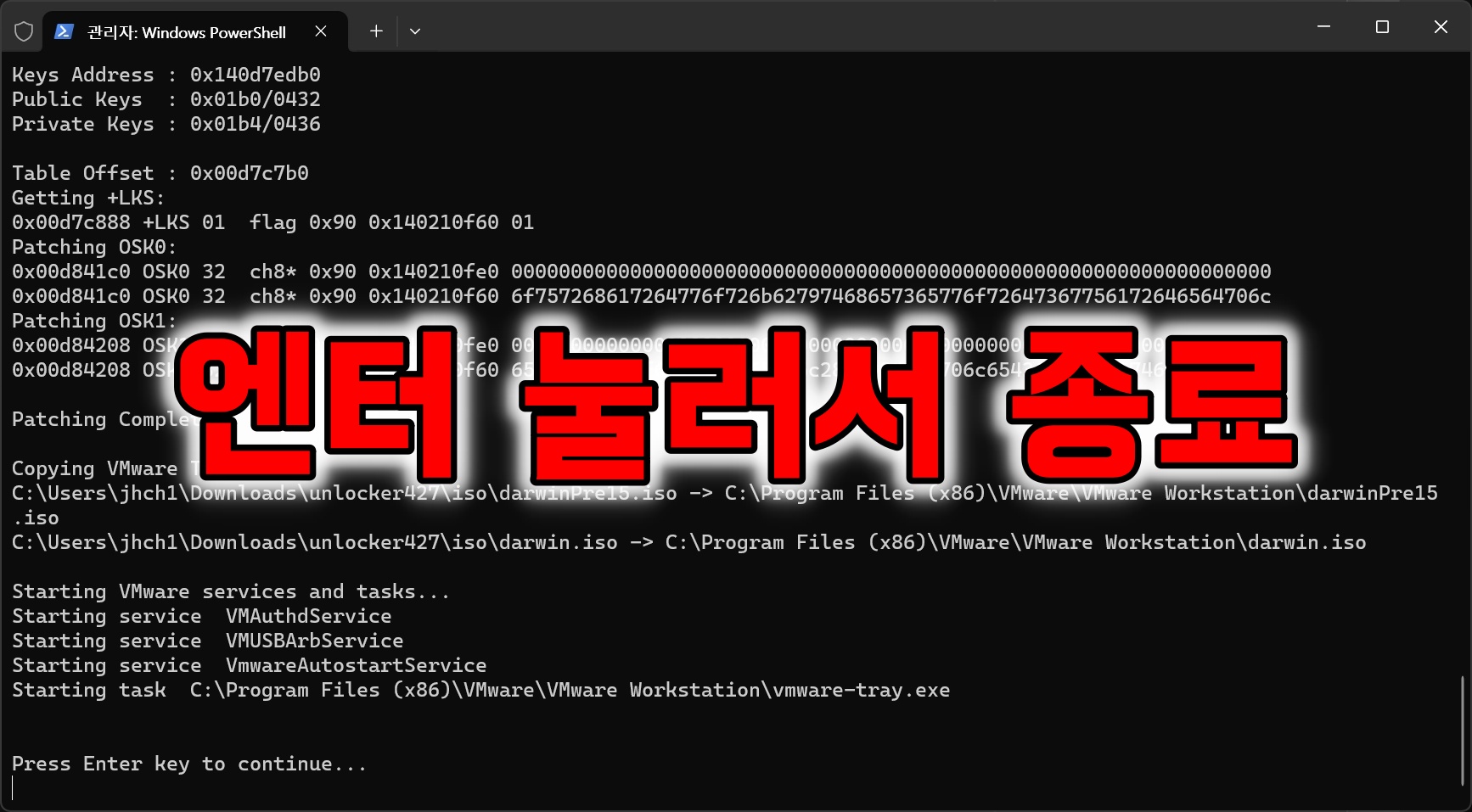This screenshot has height=812, width=1472.
Task: Click the 'Patching OSK1:' line
Action: coord(94,321)
